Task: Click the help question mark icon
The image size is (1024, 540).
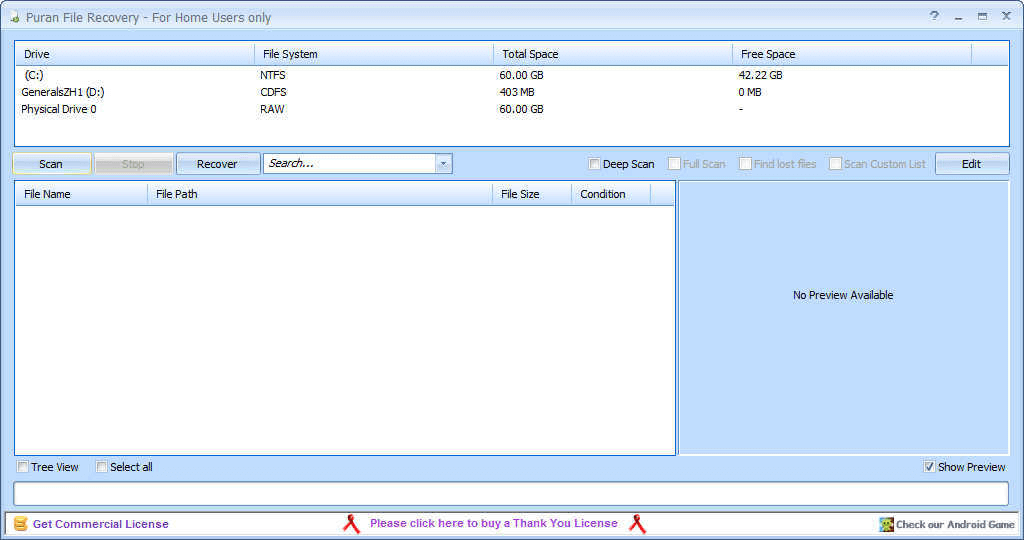Action: pos(934,16)
